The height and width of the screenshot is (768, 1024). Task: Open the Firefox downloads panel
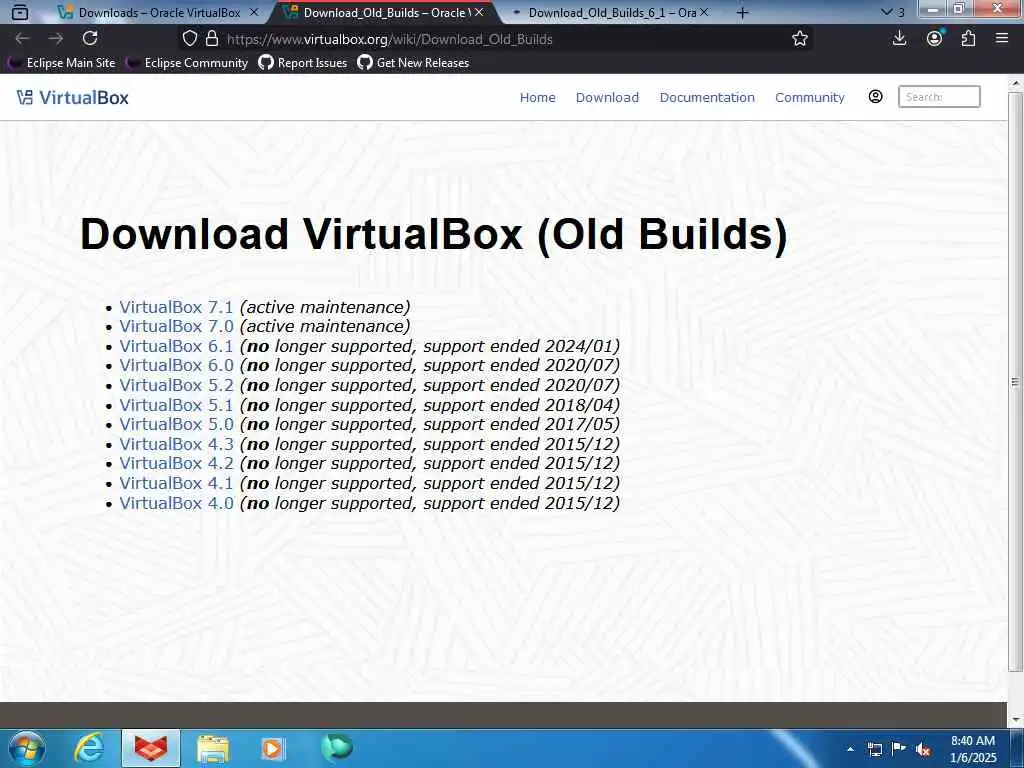[899, 39]
